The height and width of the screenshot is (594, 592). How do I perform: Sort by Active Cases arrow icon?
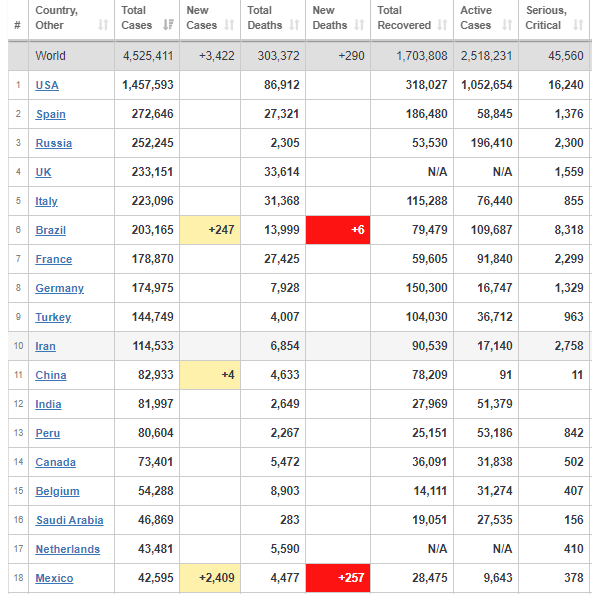(507, 25)
